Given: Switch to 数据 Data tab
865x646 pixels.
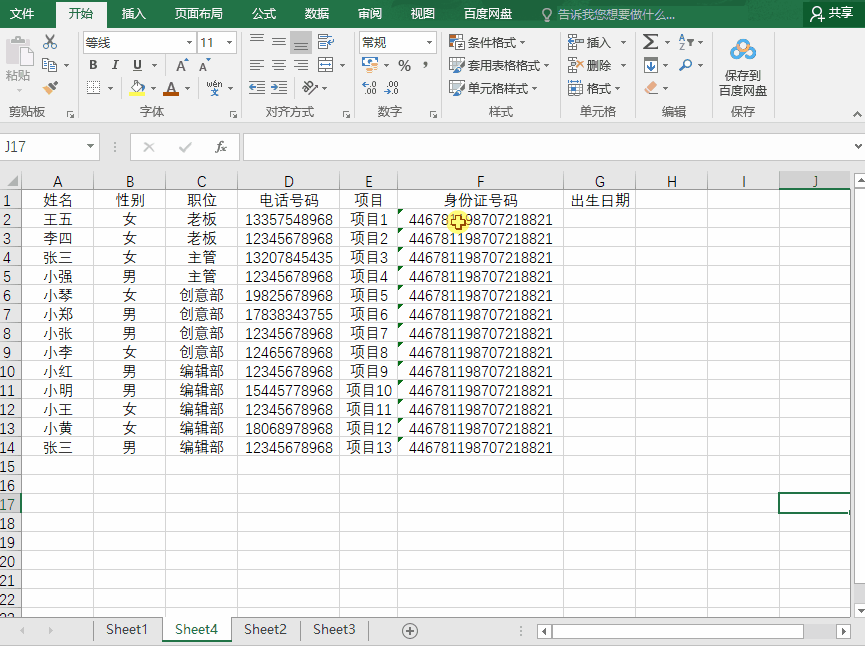Looking at the screenshot, I should 317,14.
